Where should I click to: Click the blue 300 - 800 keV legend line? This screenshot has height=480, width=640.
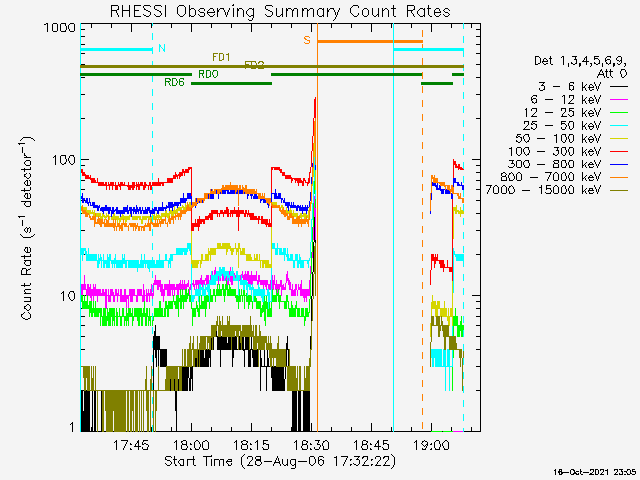pos(619,164)
